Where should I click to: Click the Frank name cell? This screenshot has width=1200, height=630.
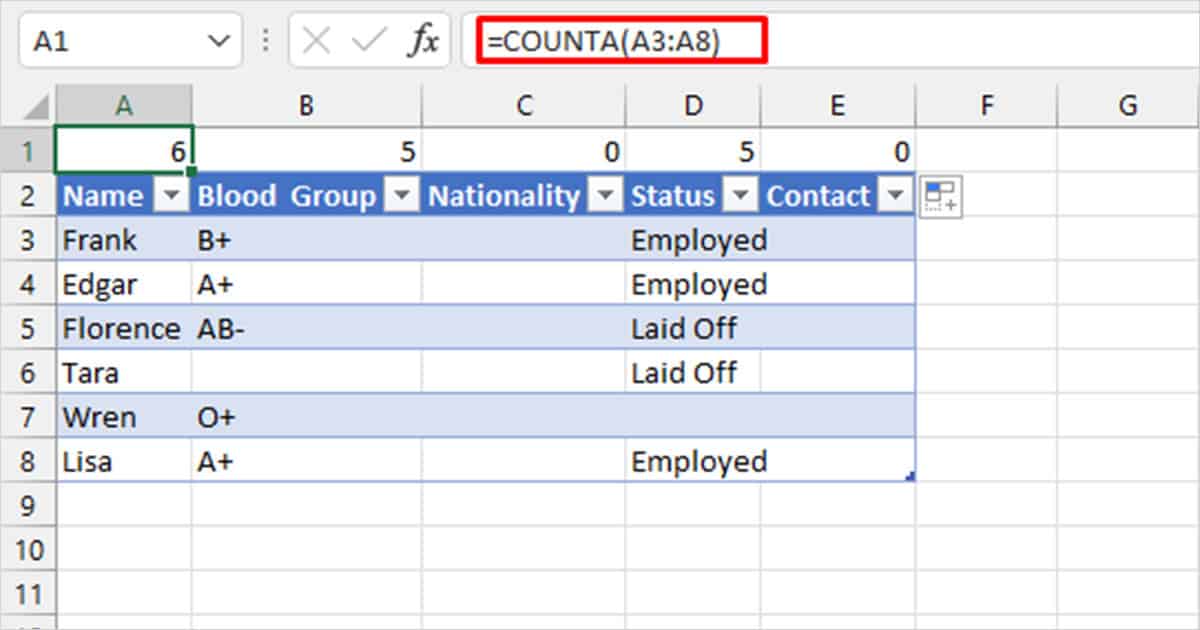(x=124, y=240)
